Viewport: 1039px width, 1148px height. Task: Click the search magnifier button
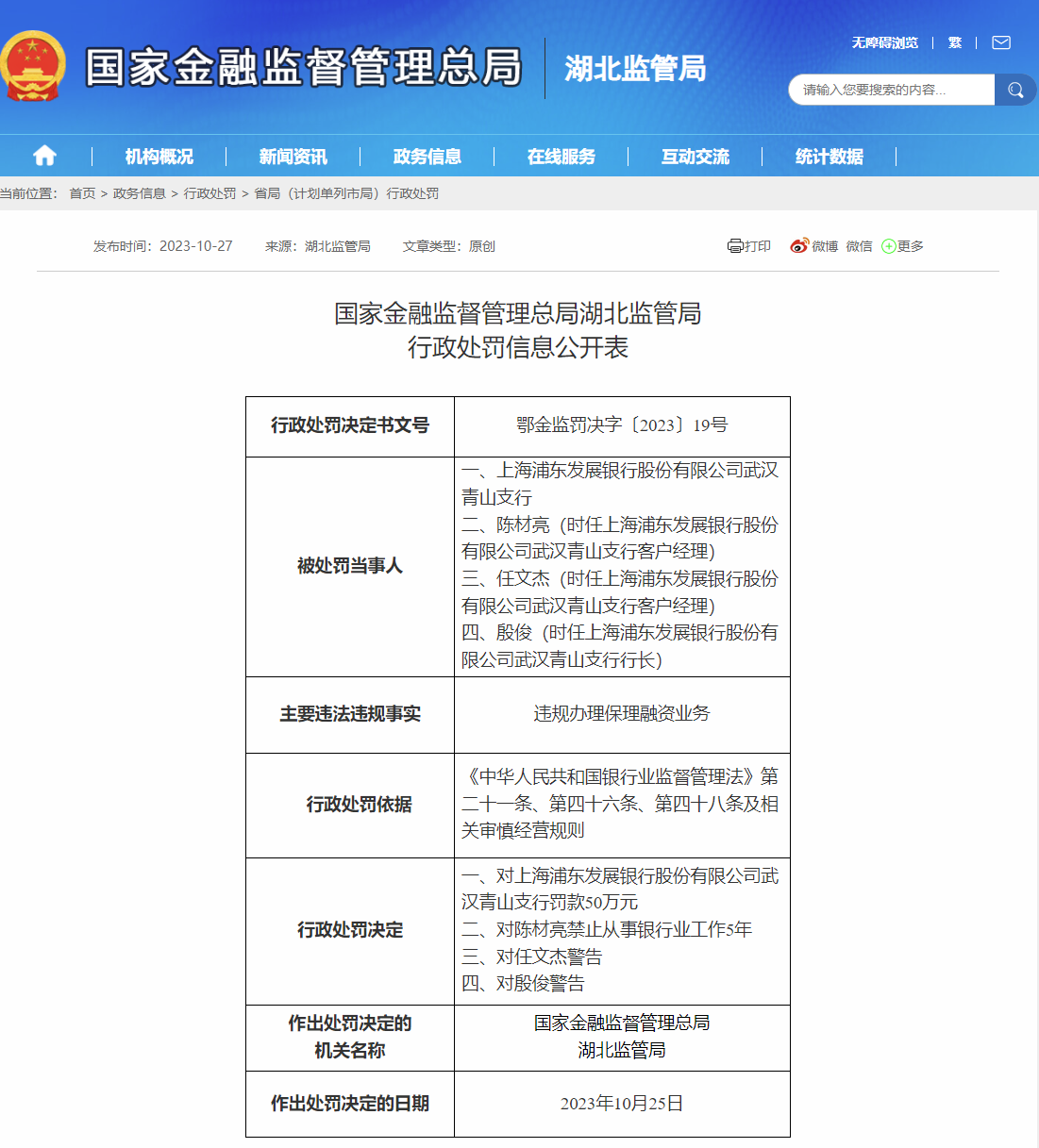coord(1015,90)
